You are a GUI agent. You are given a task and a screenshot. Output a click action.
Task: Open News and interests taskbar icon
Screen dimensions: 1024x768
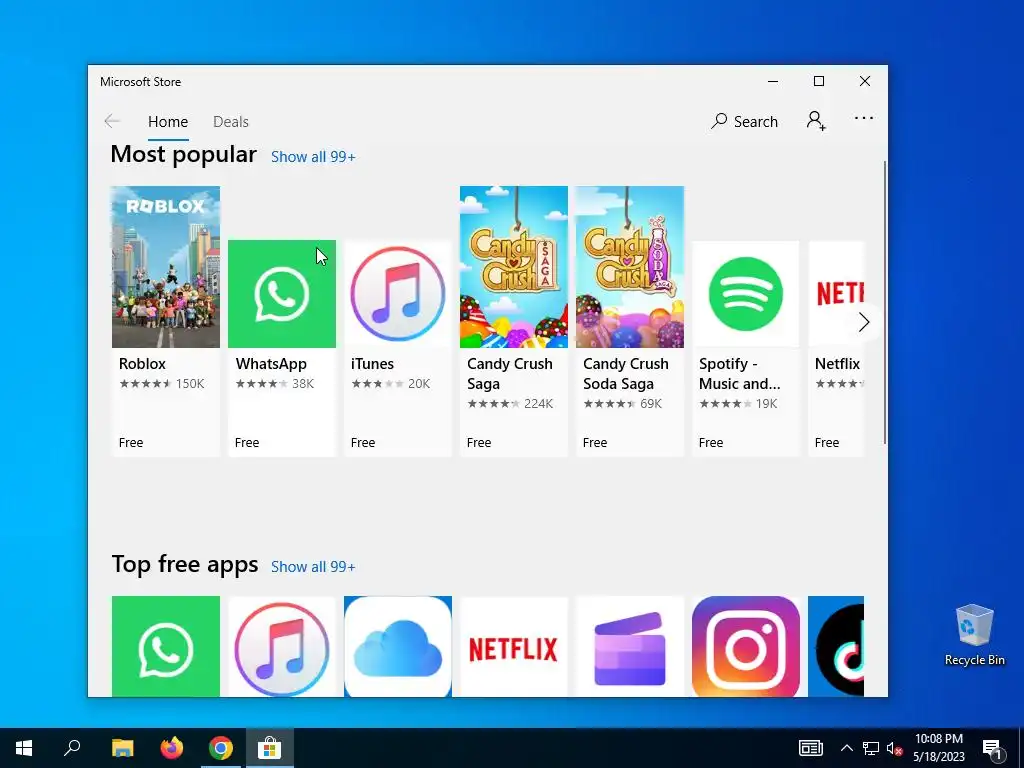810,748
